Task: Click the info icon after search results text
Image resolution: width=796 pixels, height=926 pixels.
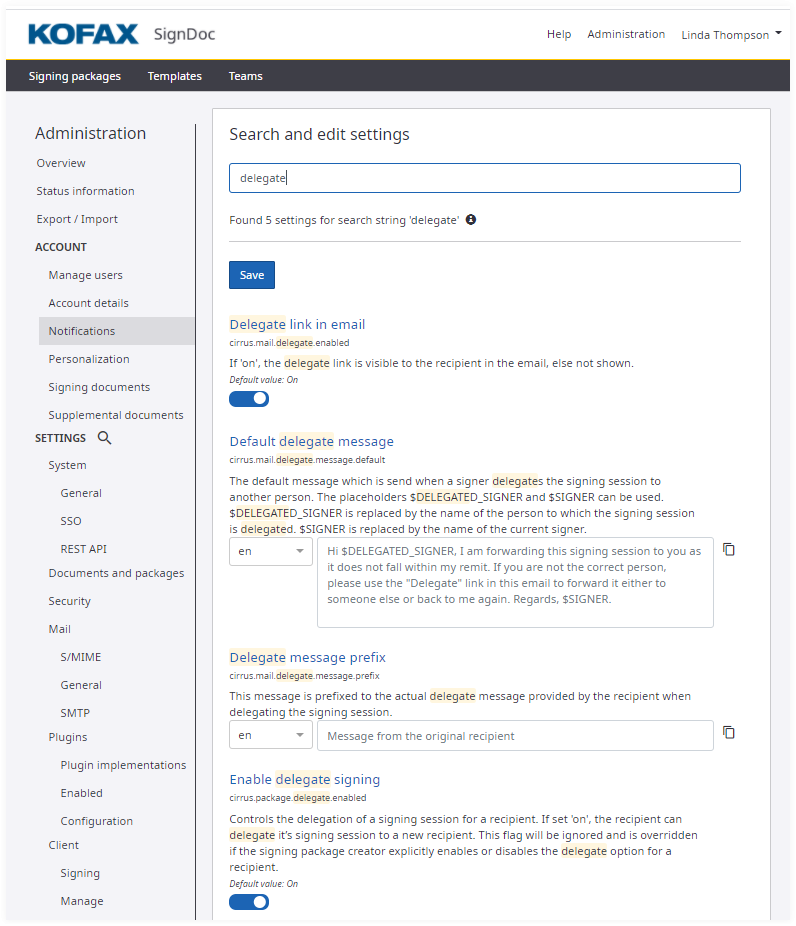Action: click(x=471, y=219)
